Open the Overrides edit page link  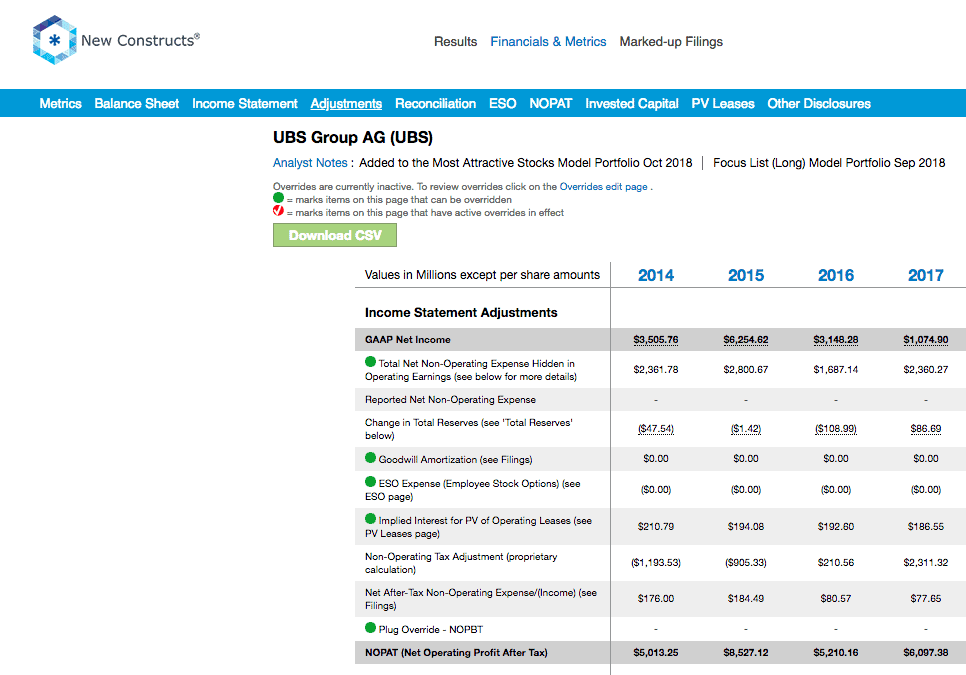603,187
